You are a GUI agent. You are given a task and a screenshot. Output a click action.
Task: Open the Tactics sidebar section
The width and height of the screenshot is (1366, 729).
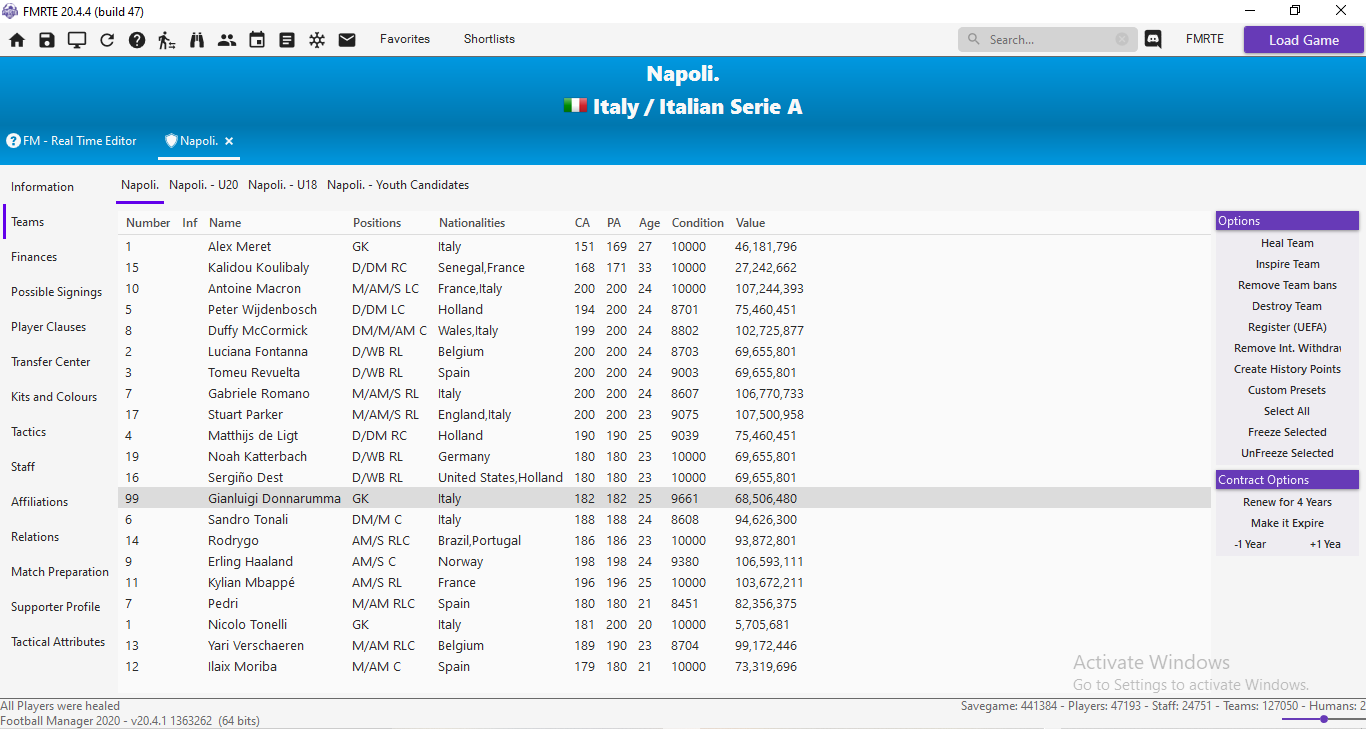[x=29, y=432]
